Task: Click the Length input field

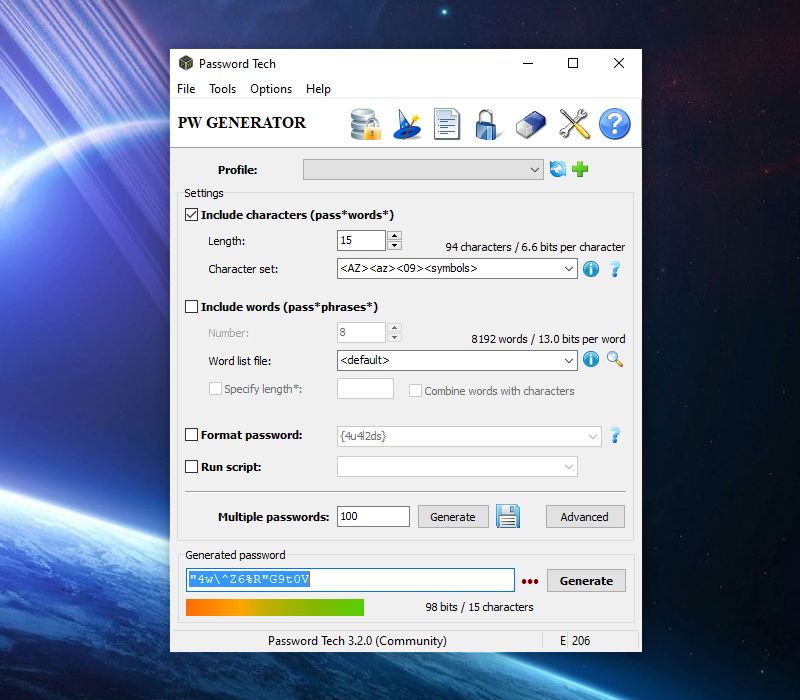Action: click(361, 240)
